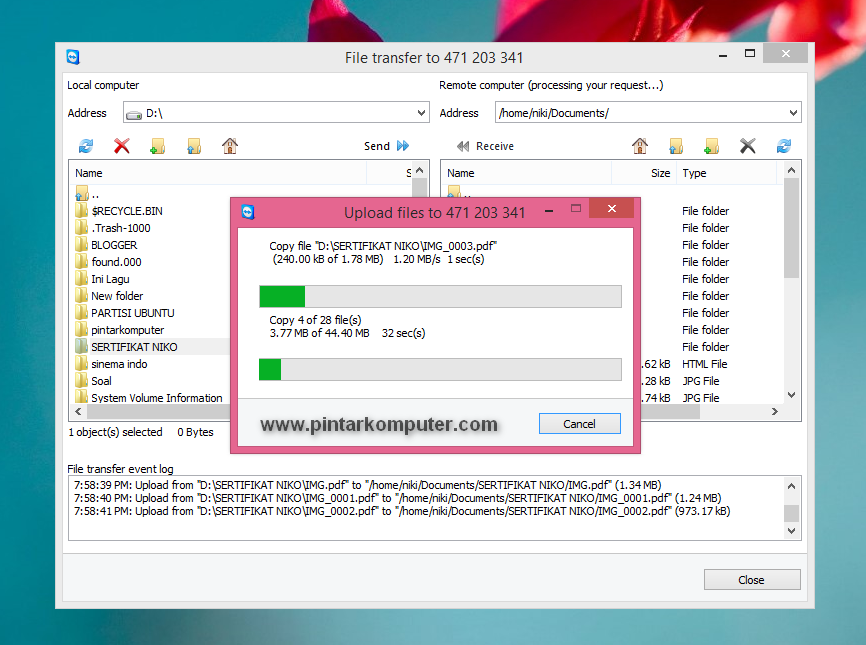Viewport: 866px width, 645px height.
Task: Receive files from the remote computer
Action: 485,146
